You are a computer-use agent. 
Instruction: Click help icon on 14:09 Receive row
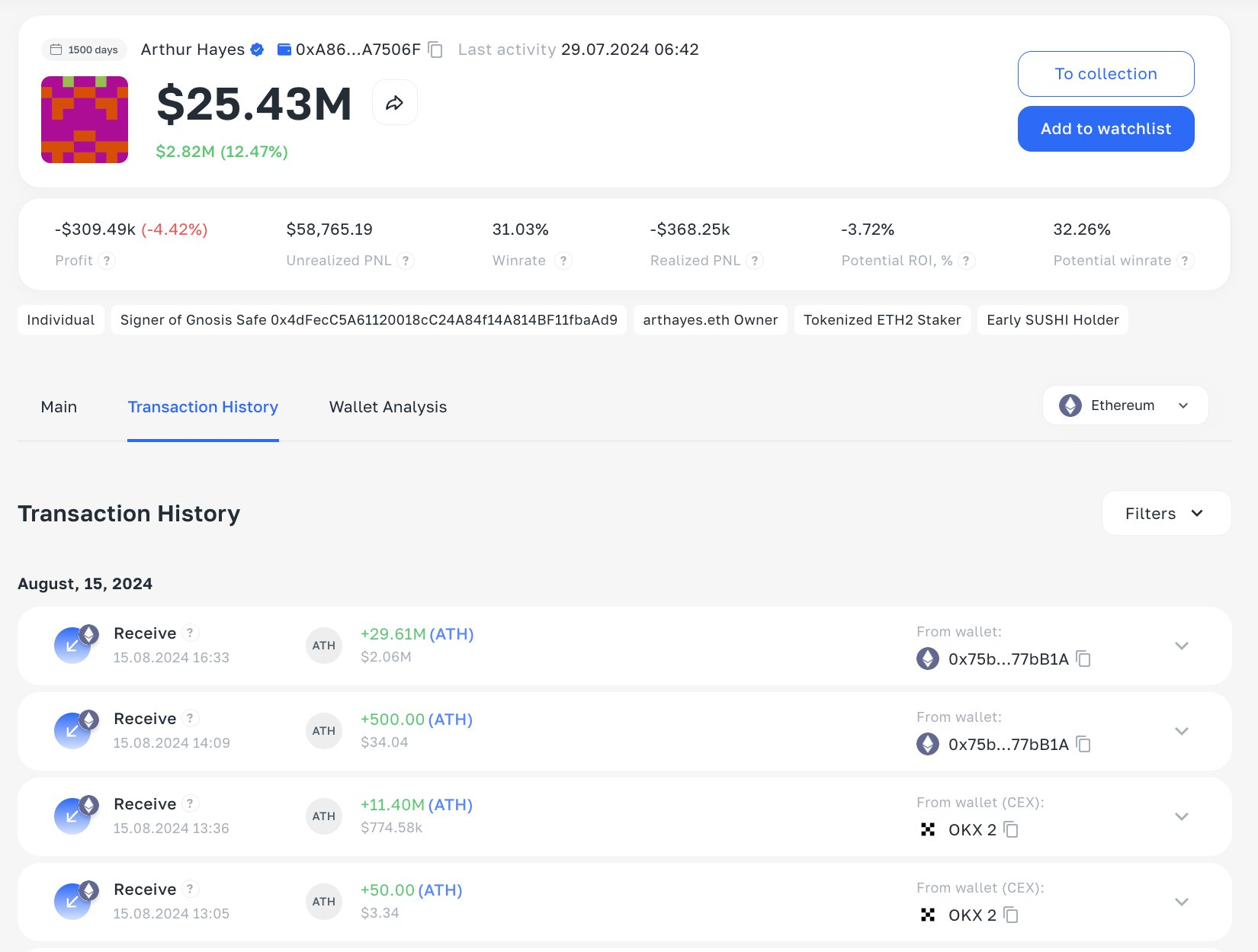tap(191, 718)
